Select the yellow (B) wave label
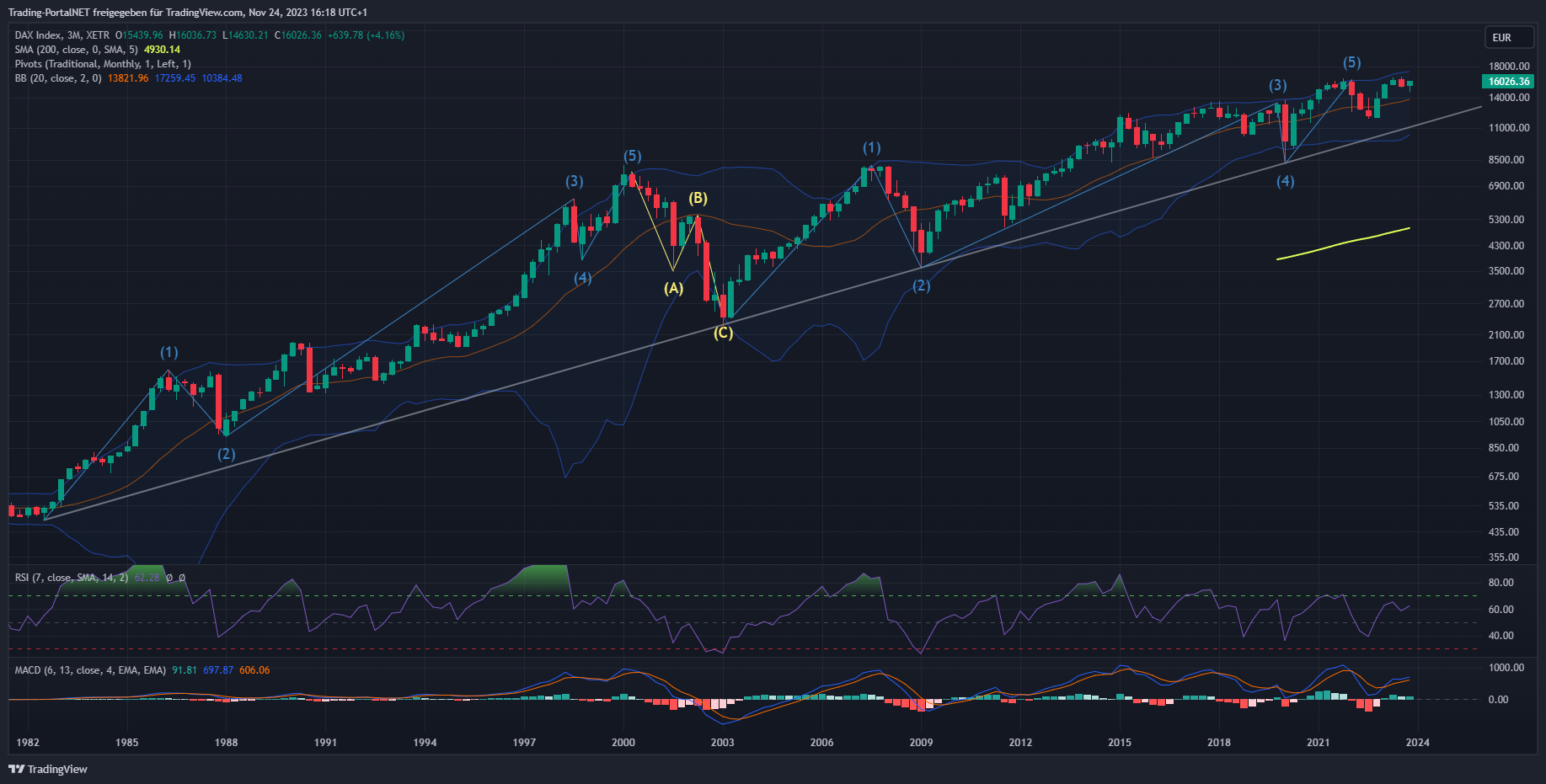Viewport: 1546px width, 784px height. tap(698, 198)
